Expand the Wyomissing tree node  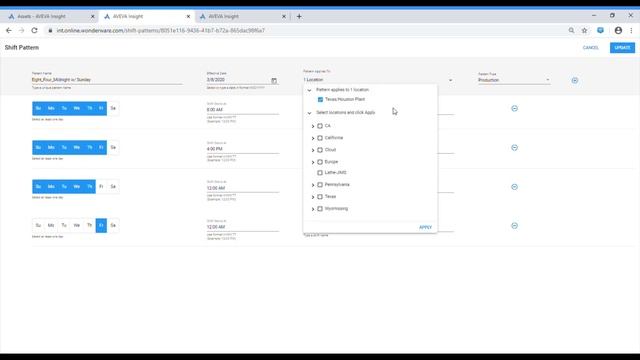(x=313, y=209)
